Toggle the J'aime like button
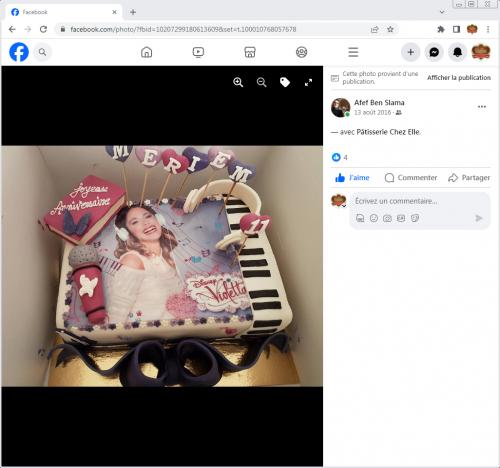Screen dimensions: 500x468 353,178
